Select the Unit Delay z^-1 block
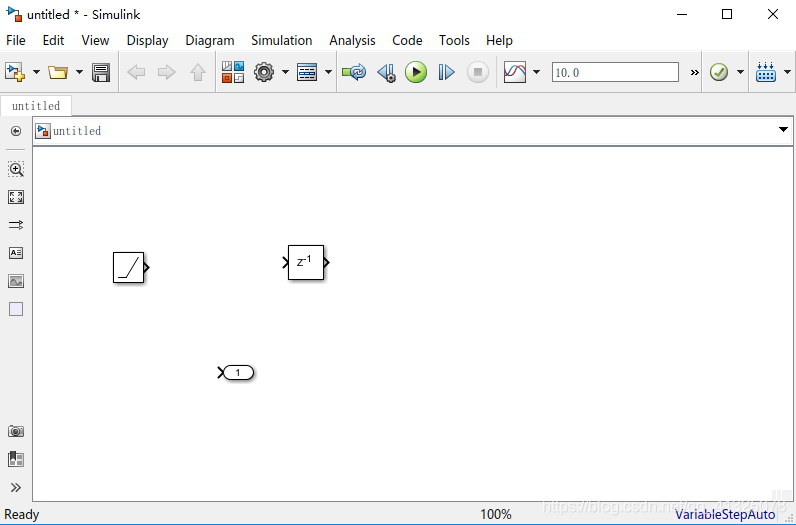Viewport: 796px width, 525px height. click(x=306, y=262)
